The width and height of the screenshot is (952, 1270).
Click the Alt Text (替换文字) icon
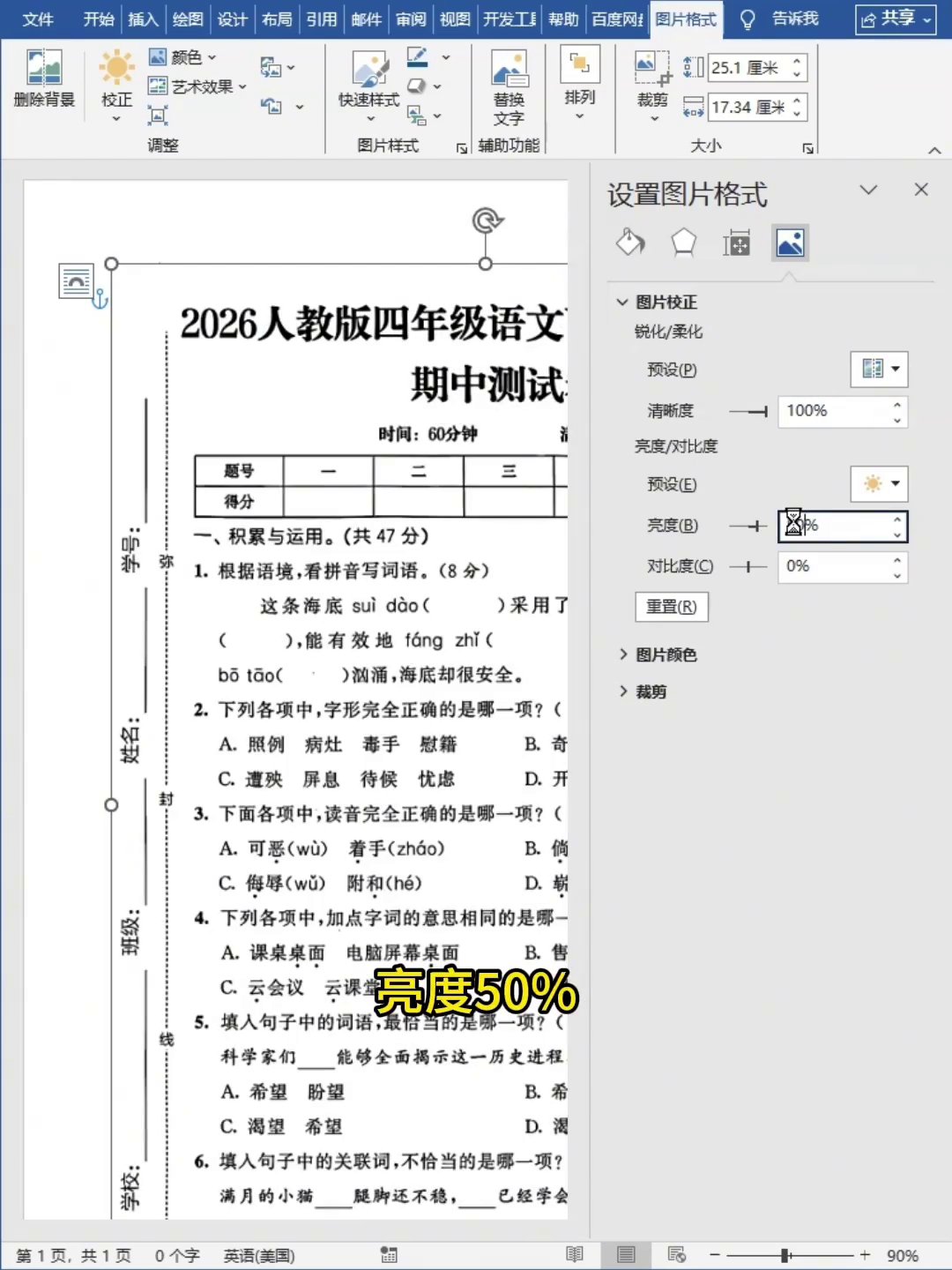pyautogui.click(x=509, y=69)
